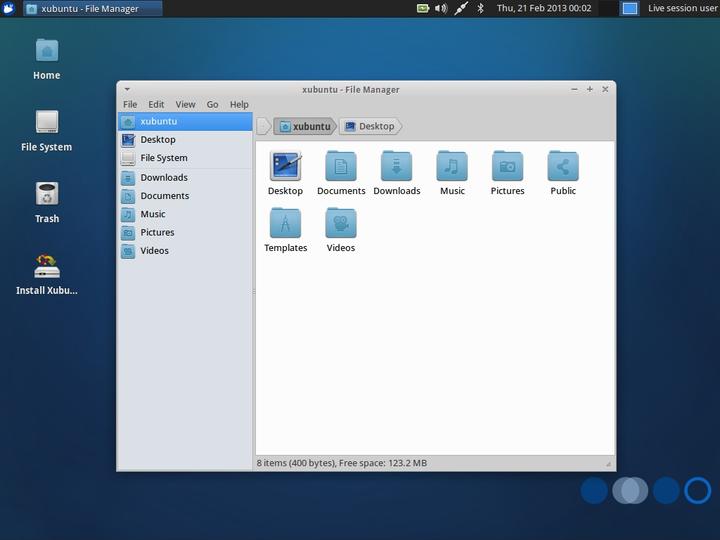Click the xubuntu path bar button
This screenshot has height=540, width=720.
coord(305,126)
